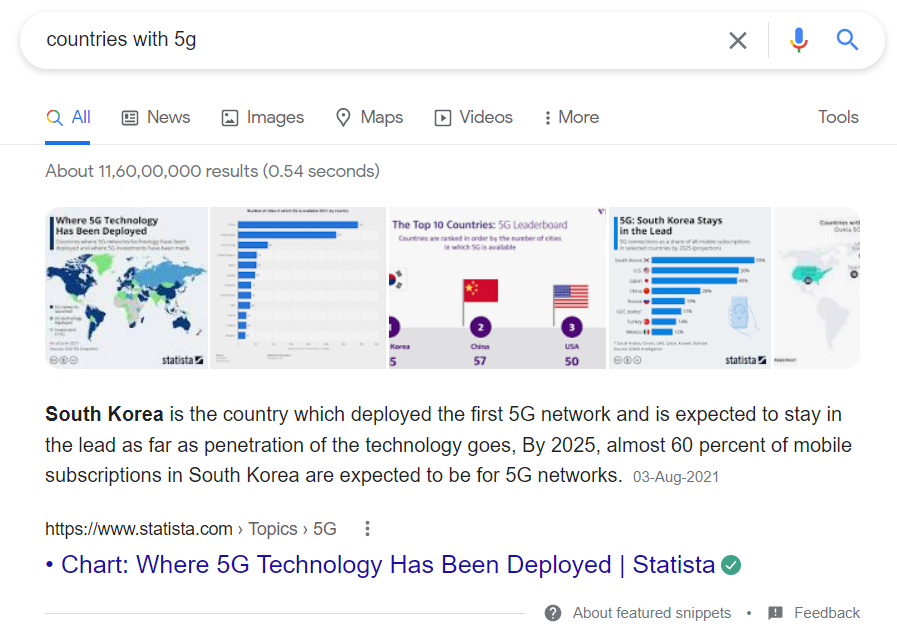Viewport: 897px width, 626px height.
Task: Select the All results tab
Action: [x=68, y=117]
